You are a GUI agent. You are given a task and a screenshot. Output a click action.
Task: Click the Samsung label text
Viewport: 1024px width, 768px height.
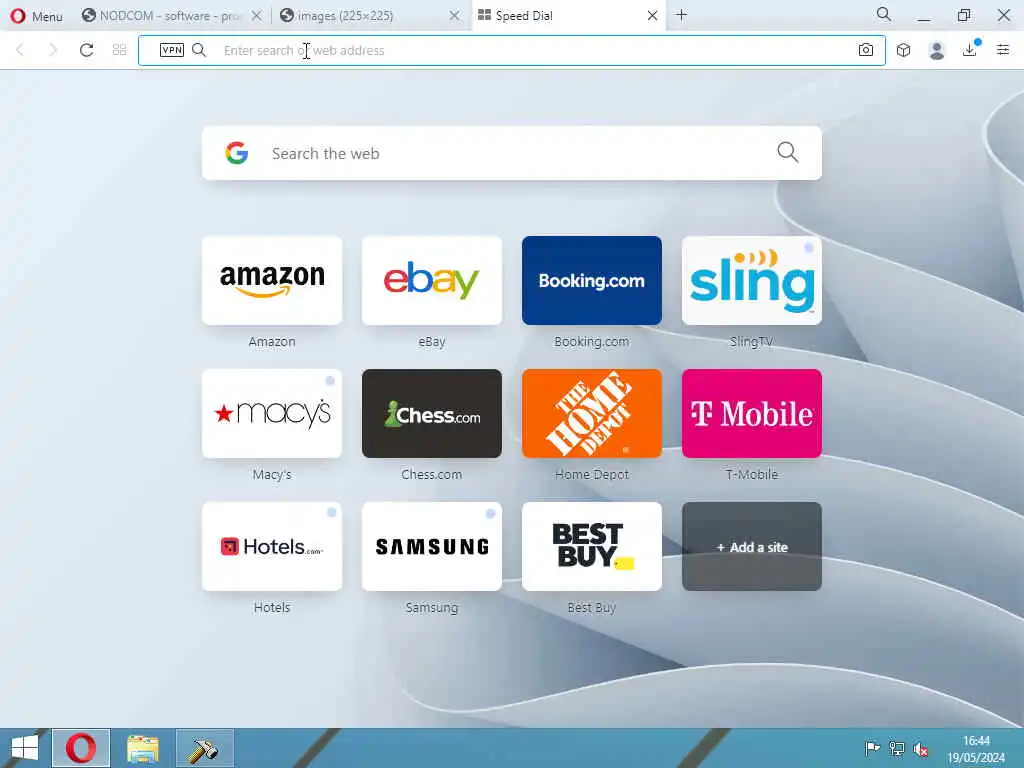pyautogui.click(x=432, y=608)
